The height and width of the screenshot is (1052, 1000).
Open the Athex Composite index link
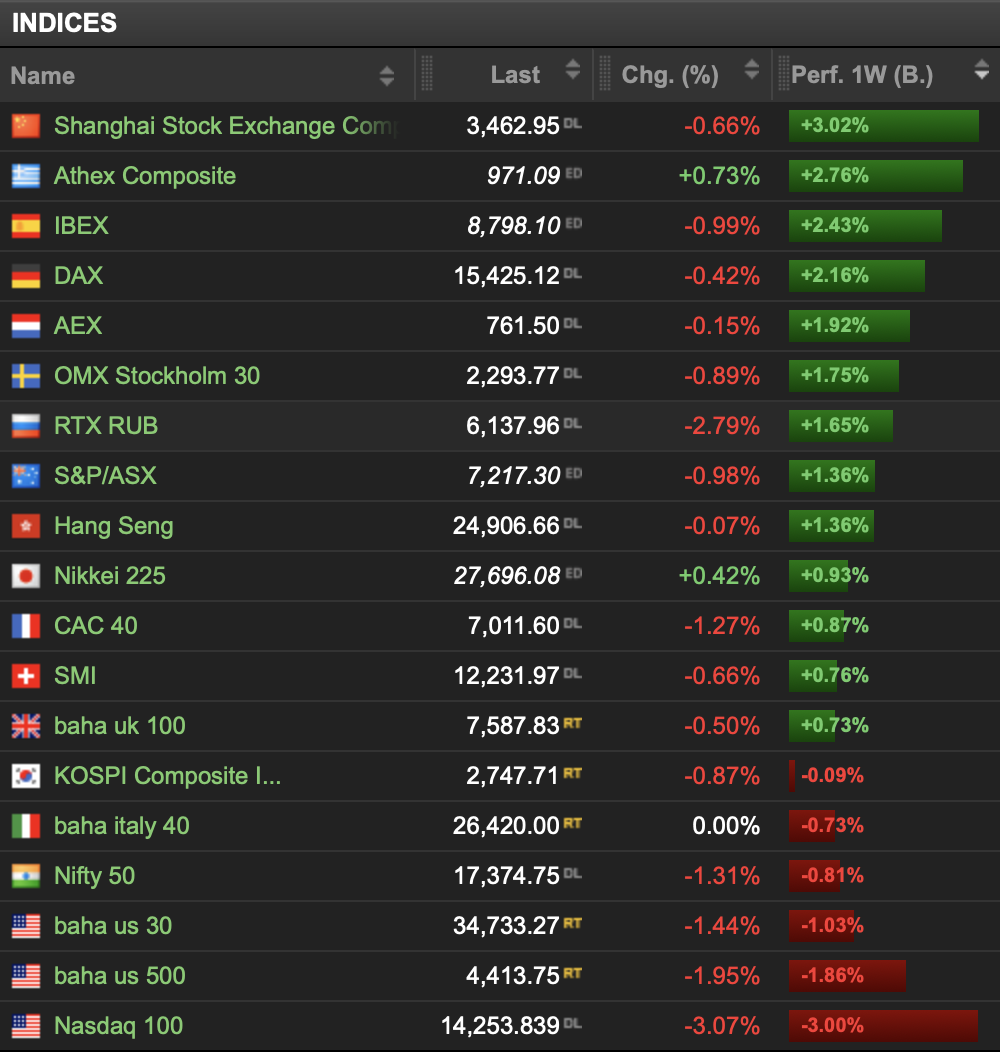(x=145, y=176)
